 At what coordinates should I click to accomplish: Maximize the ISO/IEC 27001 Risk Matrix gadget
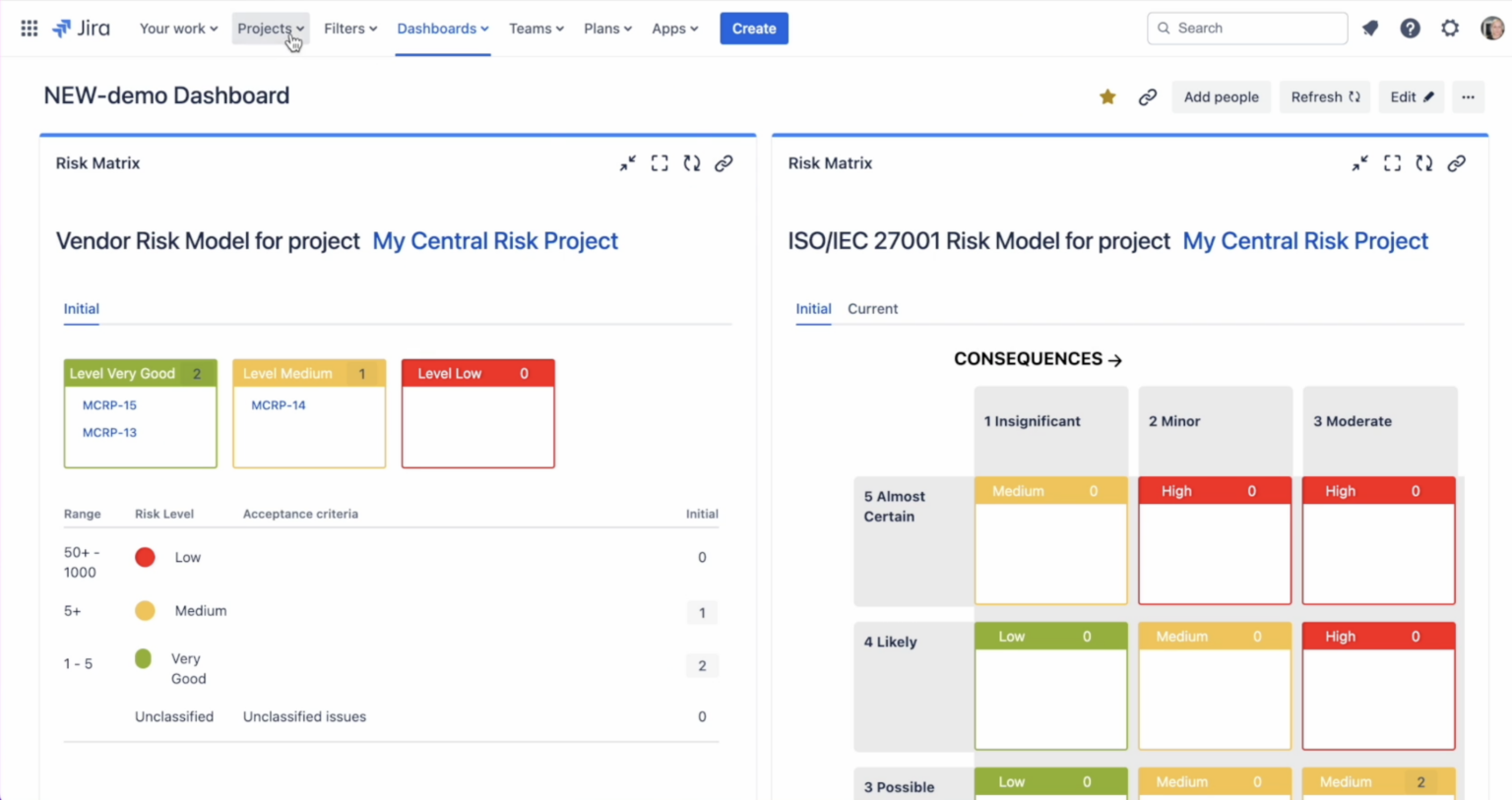click(x=1391, y=162)
